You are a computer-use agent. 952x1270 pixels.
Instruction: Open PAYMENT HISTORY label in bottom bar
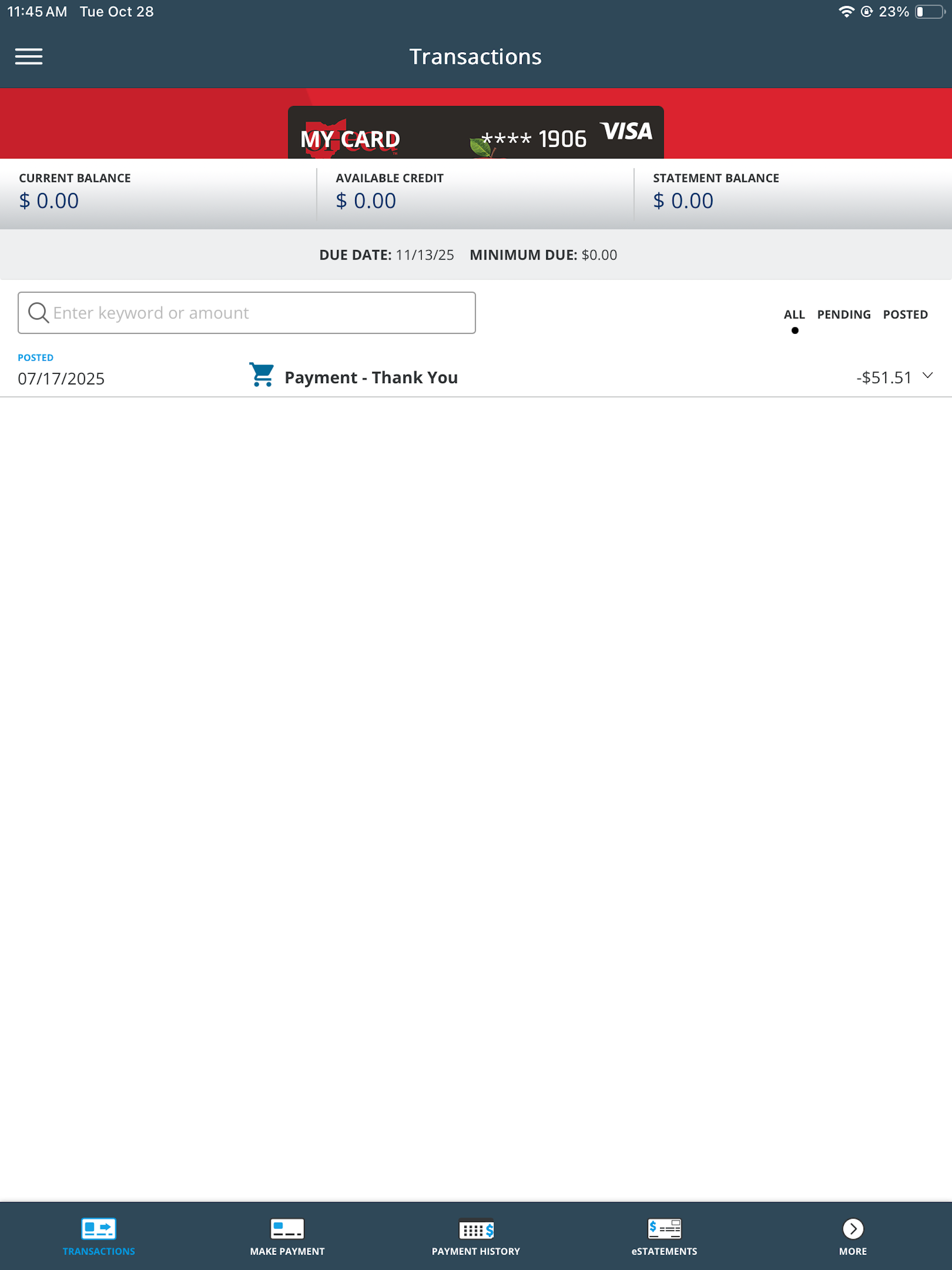[476, 1251]
